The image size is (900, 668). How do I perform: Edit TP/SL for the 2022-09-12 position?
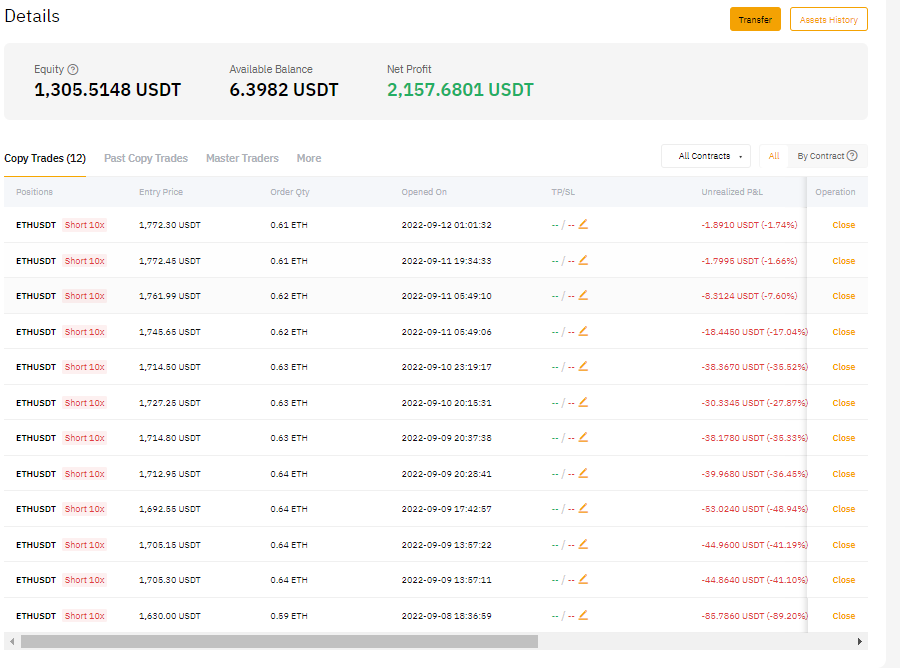click(583, 224)
